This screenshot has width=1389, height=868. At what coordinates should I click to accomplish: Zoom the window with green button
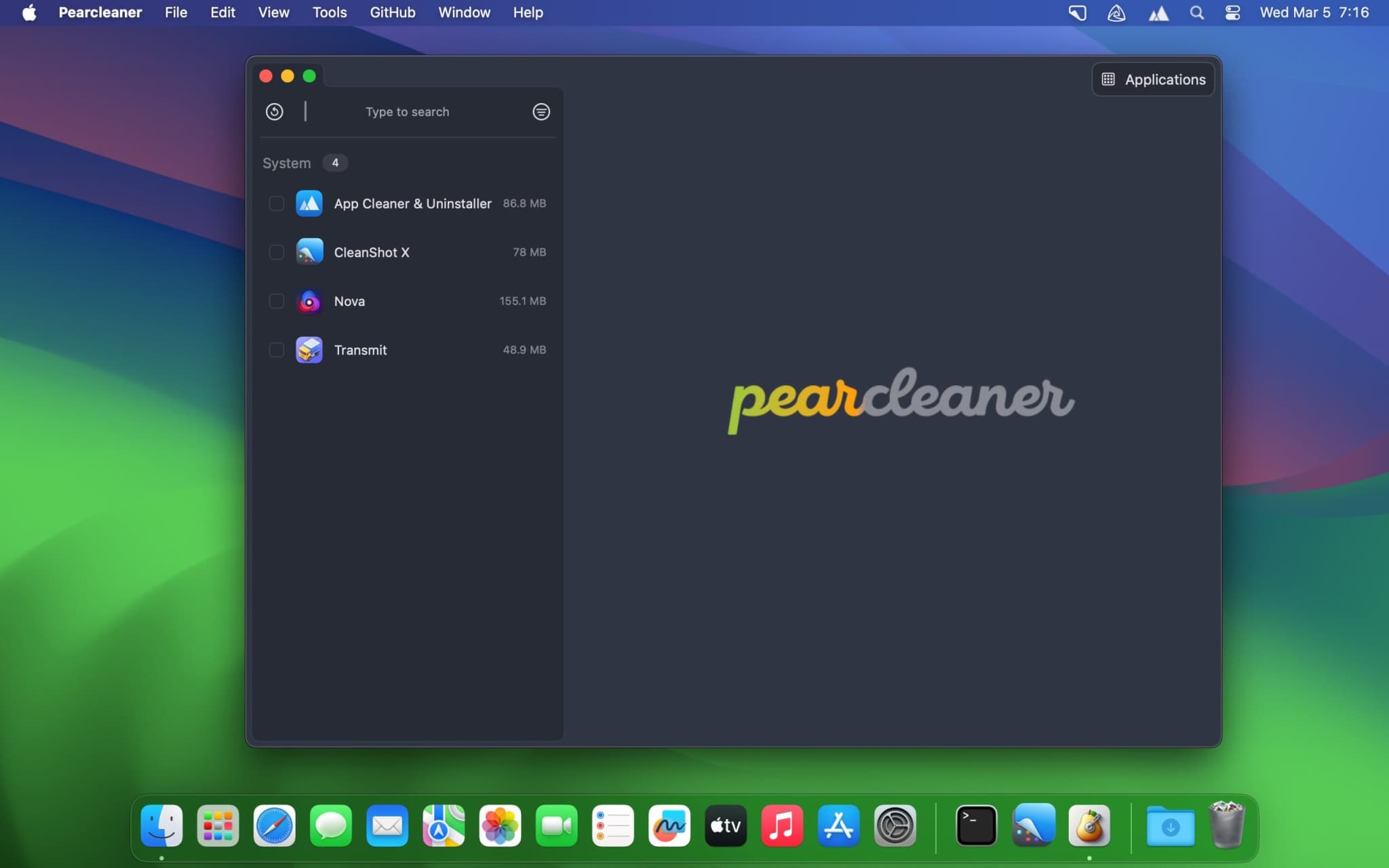(x=309, y=76)
